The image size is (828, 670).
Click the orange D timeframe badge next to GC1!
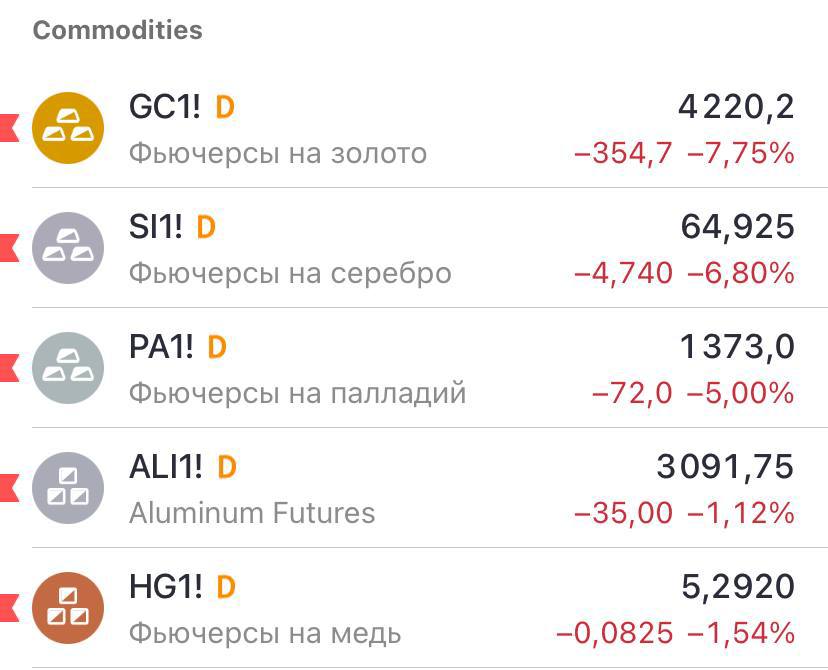224,106
